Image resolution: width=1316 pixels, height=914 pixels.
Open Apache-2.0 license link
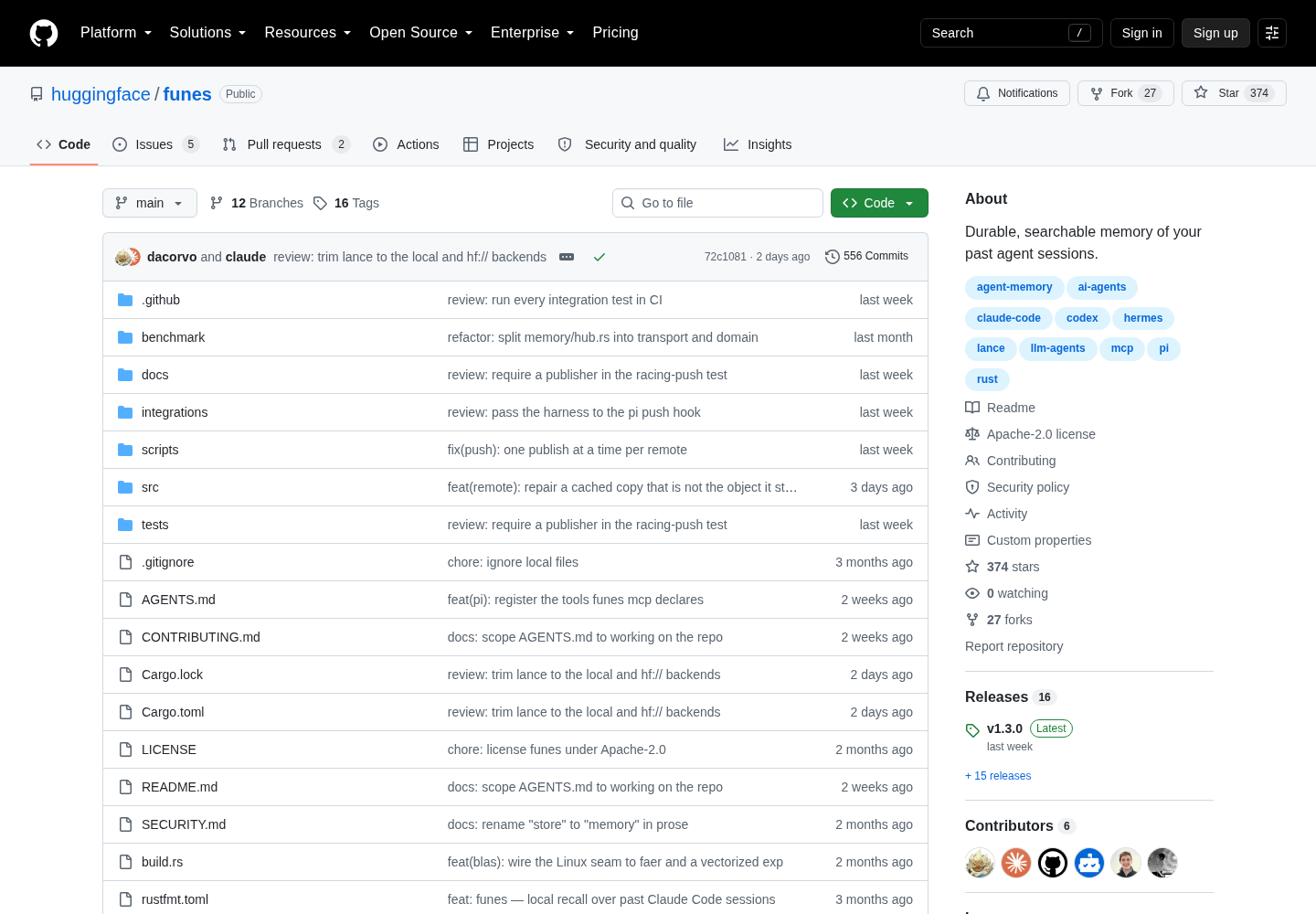[x=1041, y=434]
